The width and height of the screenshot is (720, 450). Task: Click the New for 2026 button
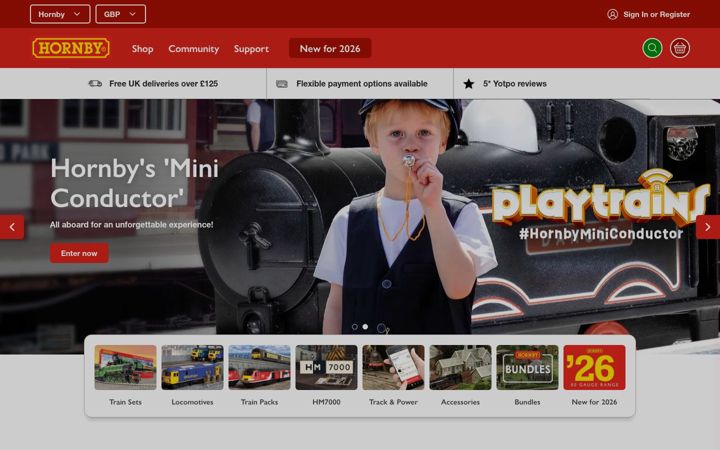[x=330, y=48]
